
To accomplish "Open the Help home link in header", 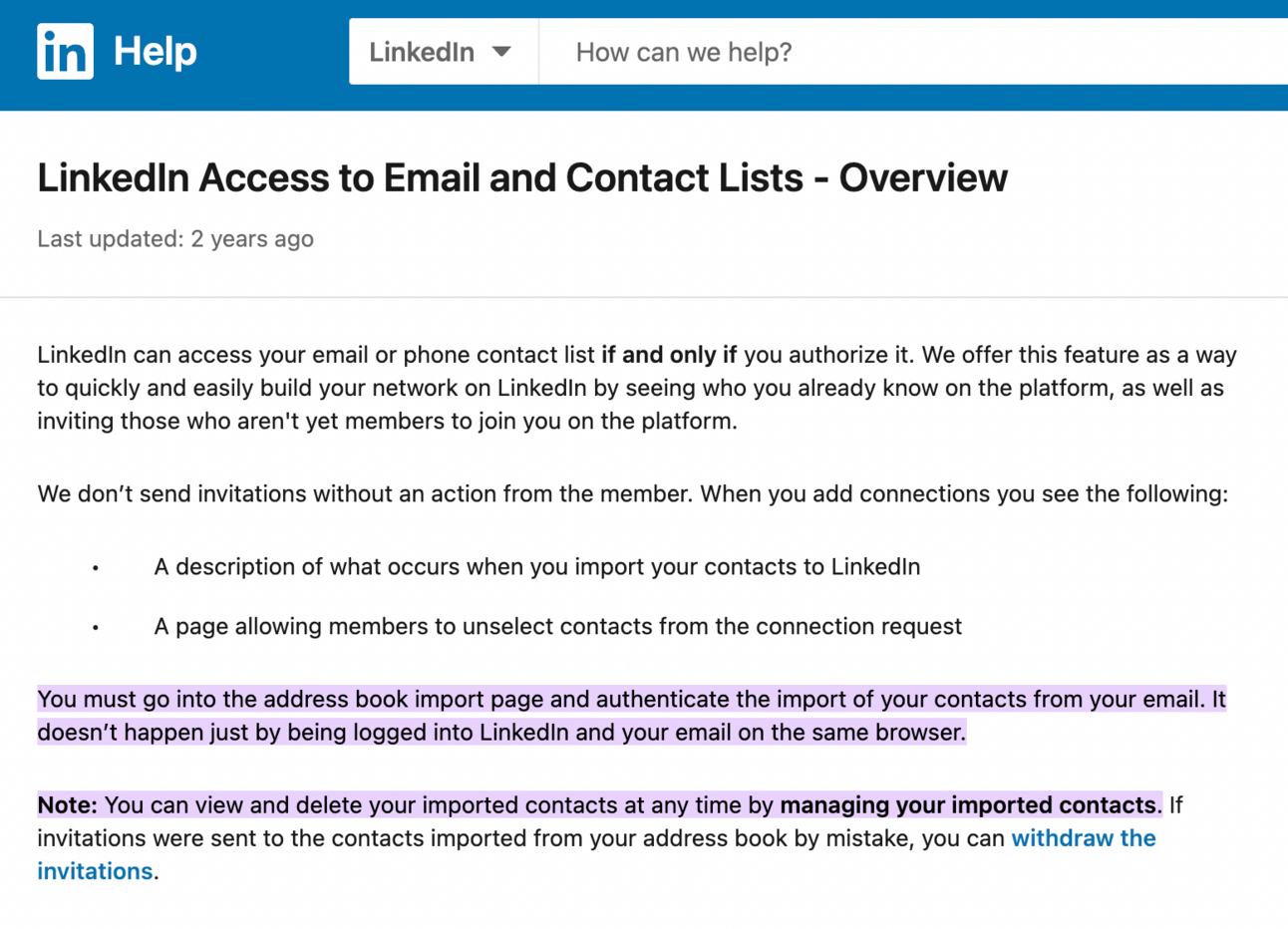I will (156, 51).
